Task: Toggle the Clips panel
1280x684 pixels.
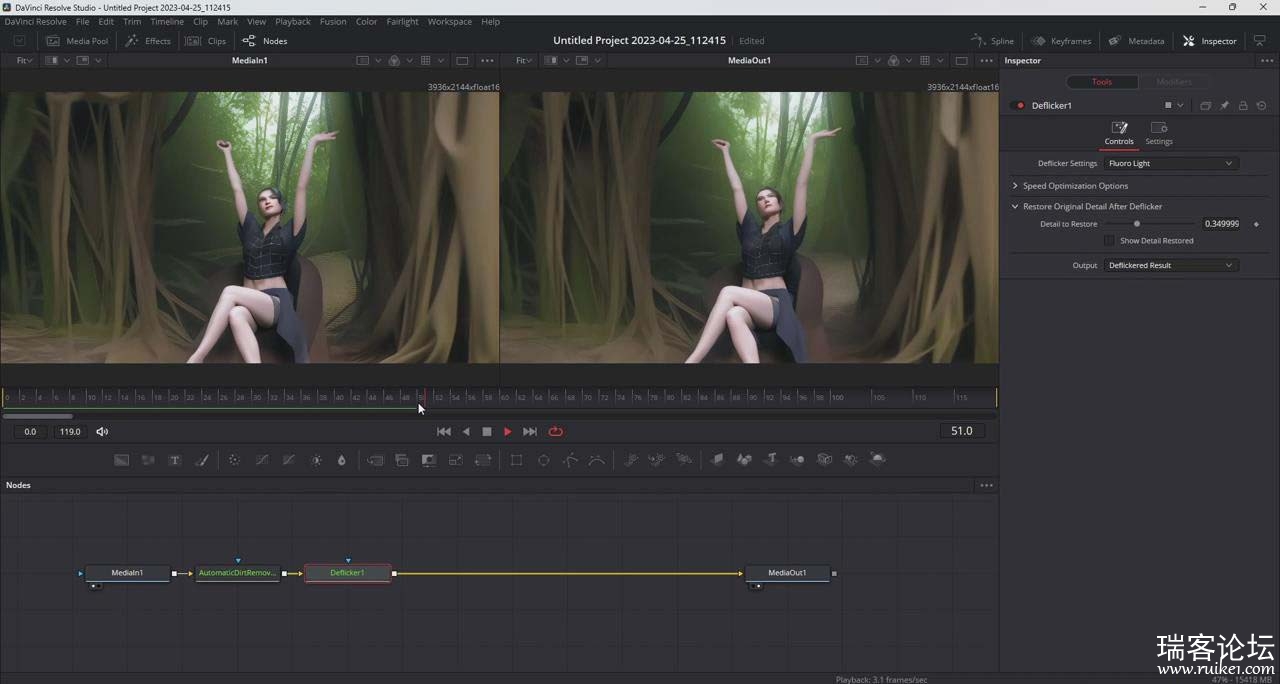Action: click(x=207, y=41)
